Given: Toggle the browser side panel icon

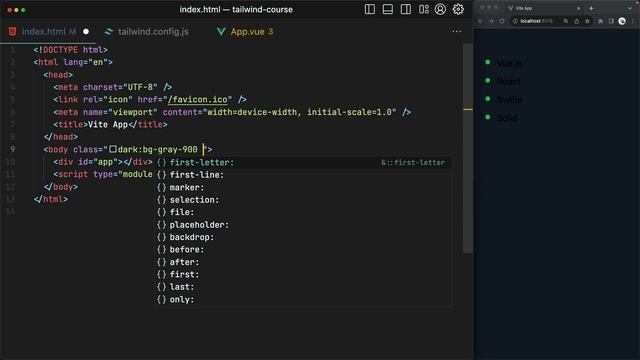Looking at the screenshot, I should 611,21.
